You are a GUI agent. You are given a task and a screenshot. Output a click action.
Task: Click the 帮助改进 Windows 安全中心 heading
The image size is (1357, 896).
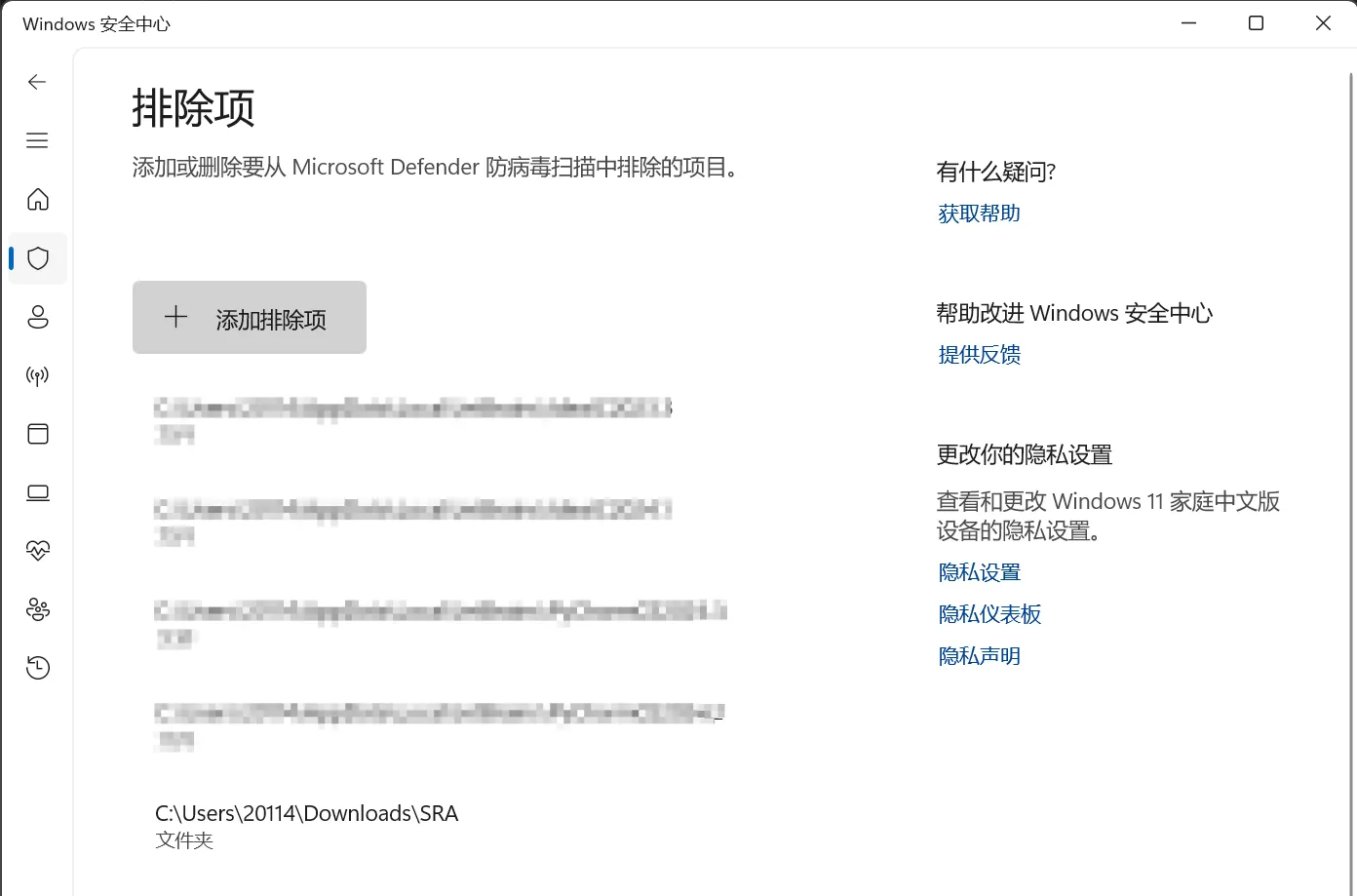[x=1074, y=314]
